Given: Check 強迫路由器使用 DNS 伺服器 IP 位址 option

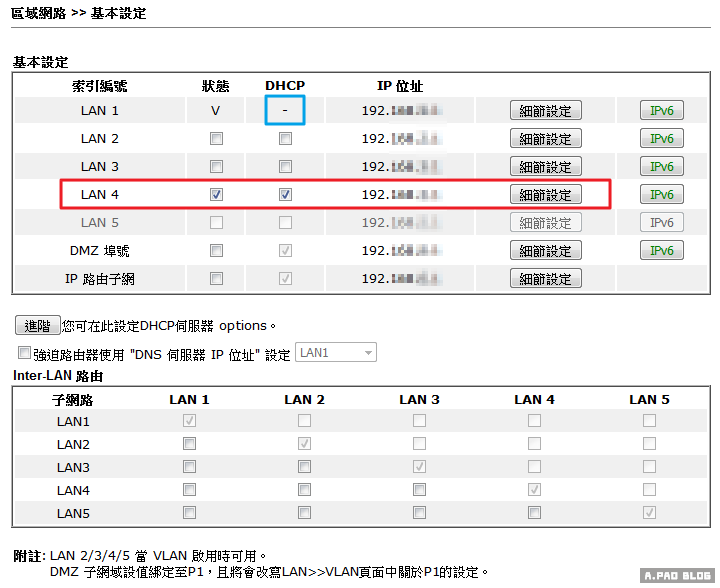Looking at the screenshot, I should [x=25, y=353].
